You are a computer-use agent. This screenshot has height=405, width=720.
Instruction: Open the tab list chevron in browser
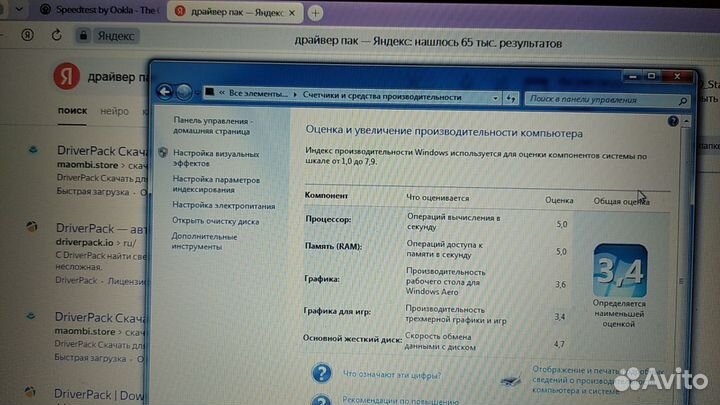point(19,9)
